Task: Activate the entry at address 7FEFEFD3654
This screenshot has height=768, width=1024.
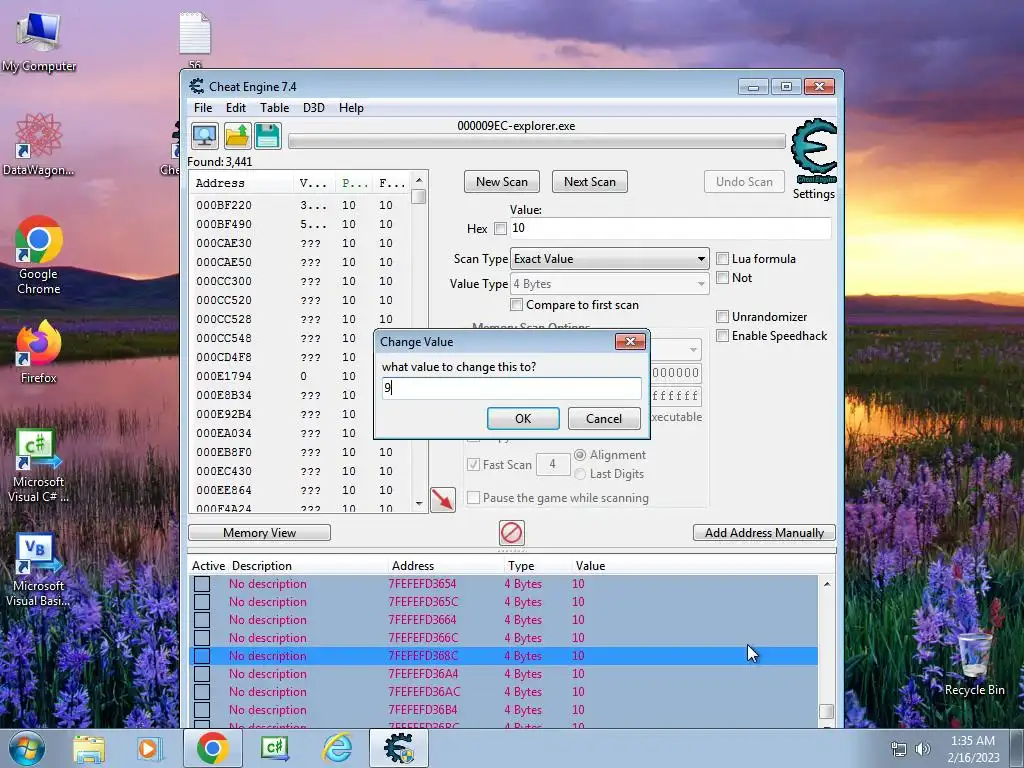Action: pyautogui.click(x=202, y=584)
